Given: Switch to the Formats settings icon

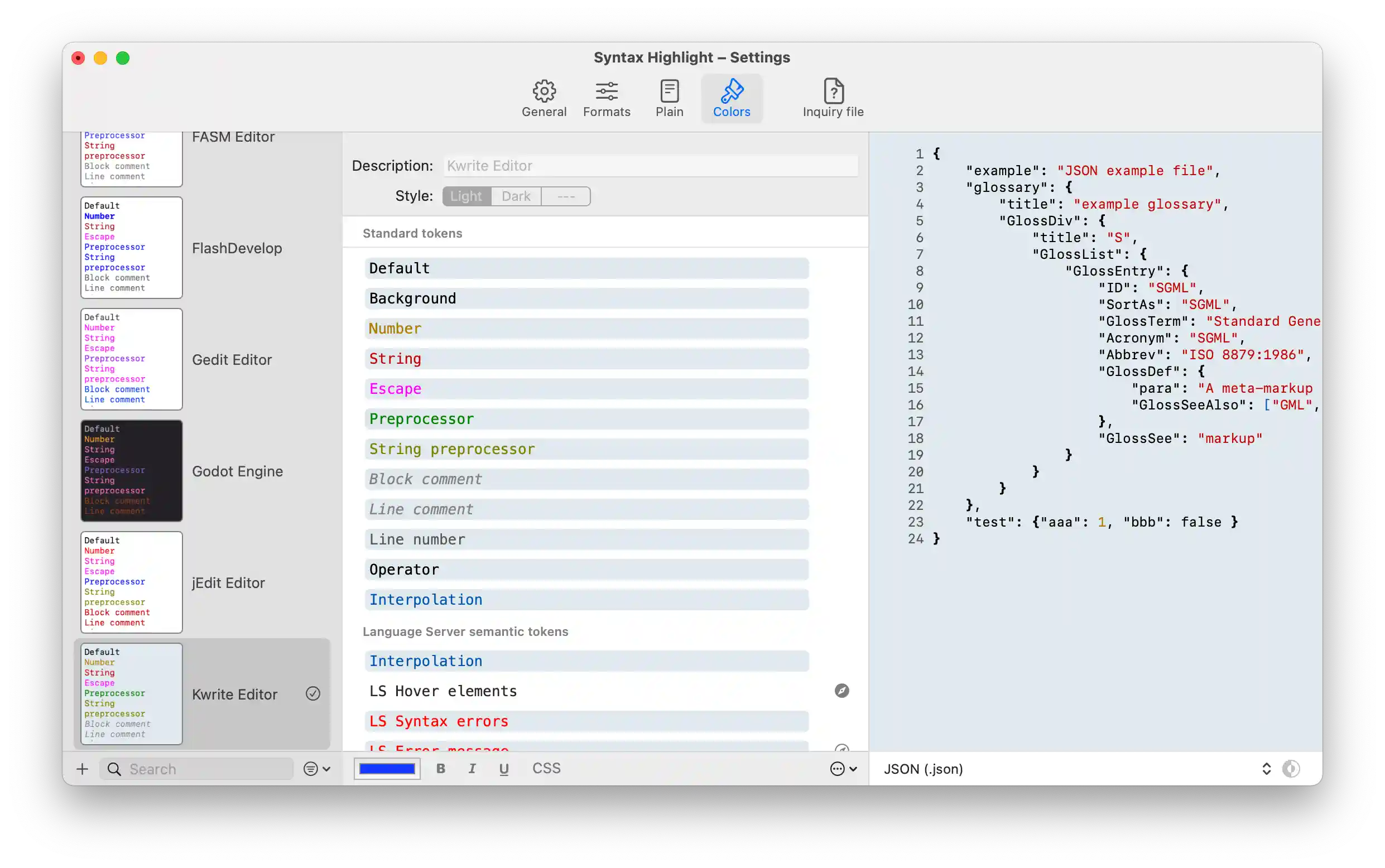Looking at the screenshot, I should click(607, 98).
